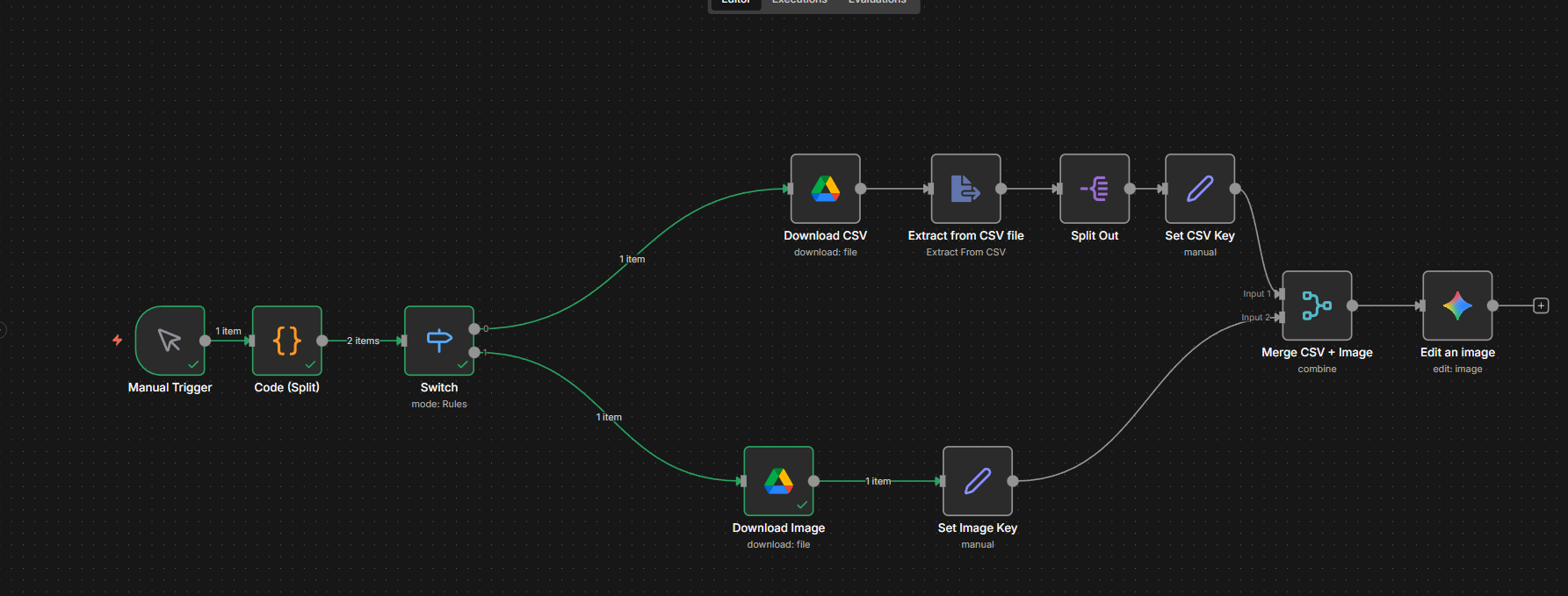Click the 'Manual Trigger' node label
The image size is (1568, 596).
[x=170, y=387]
